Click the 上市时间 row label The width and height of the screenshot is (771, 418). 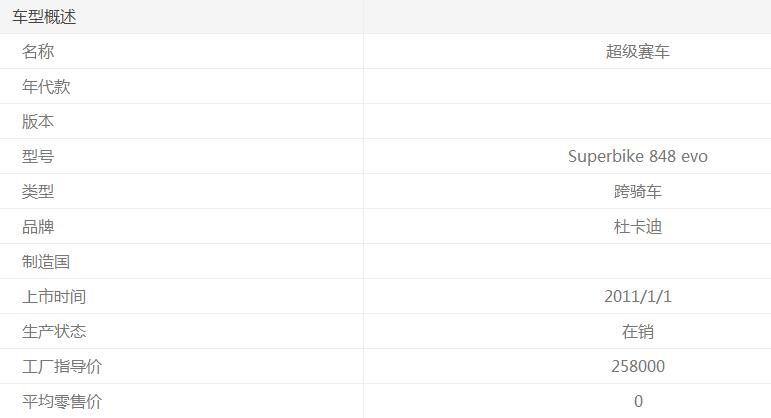point(54,297)
